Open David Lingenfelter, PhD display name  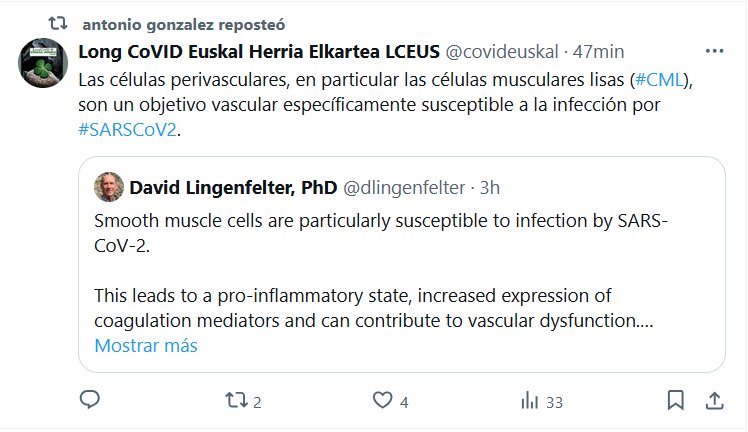tap(234, 187)
